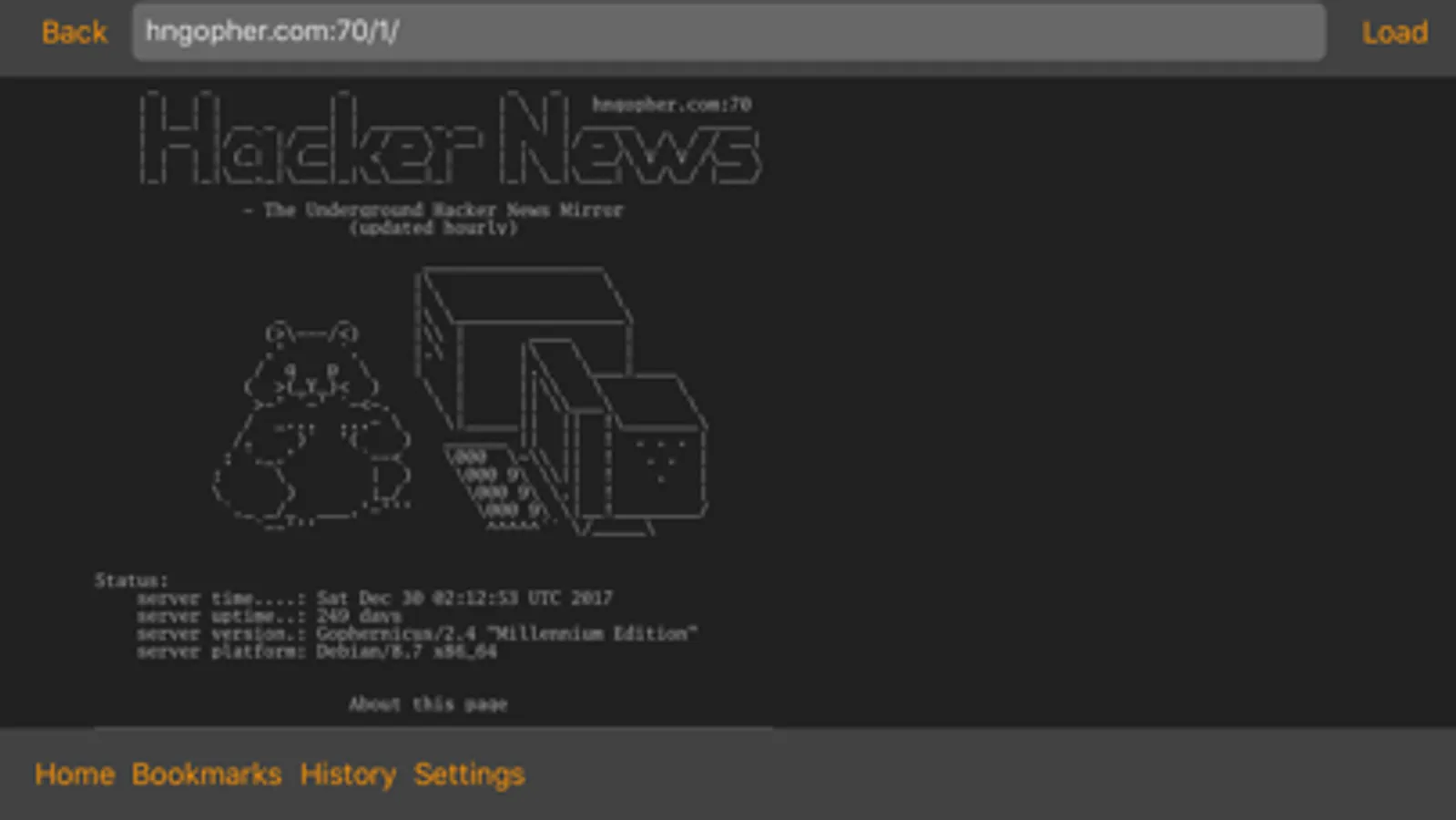Screen dimensions: 1456x820
Task: Click the server uptime '249 days' line
Action: pyautogui.click(x=269, y=617)
